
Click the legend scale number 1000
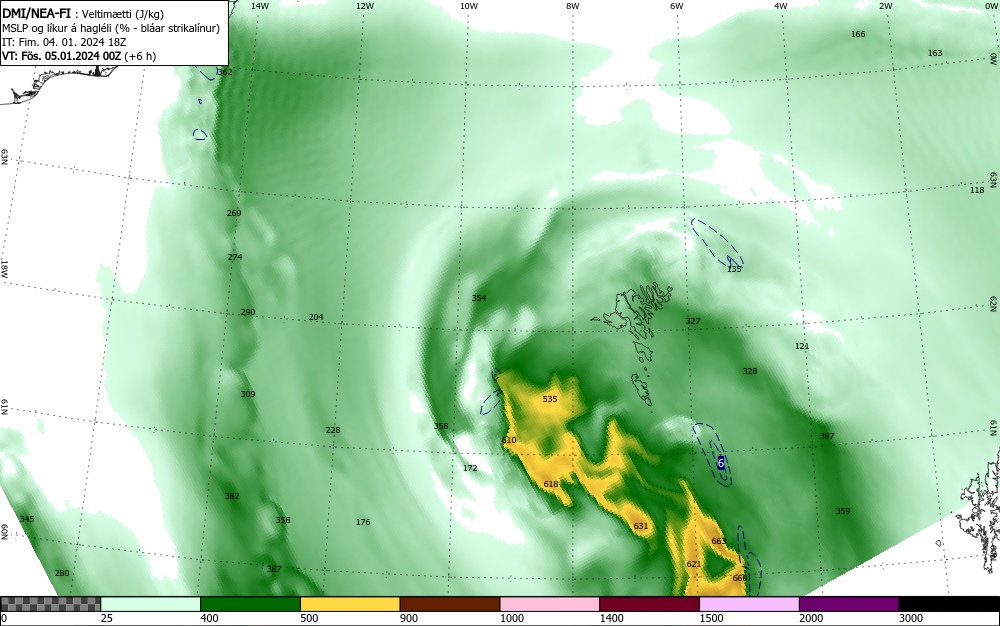click(x=511, y=618)
